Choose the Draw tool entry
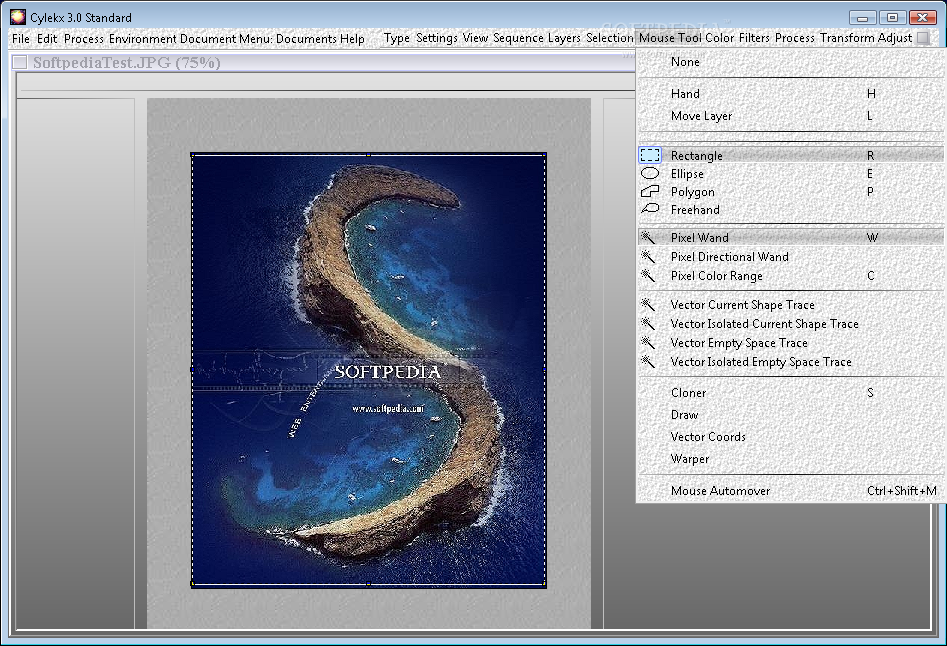This screenshot has height=646, width=947. [x=790, y=415]
